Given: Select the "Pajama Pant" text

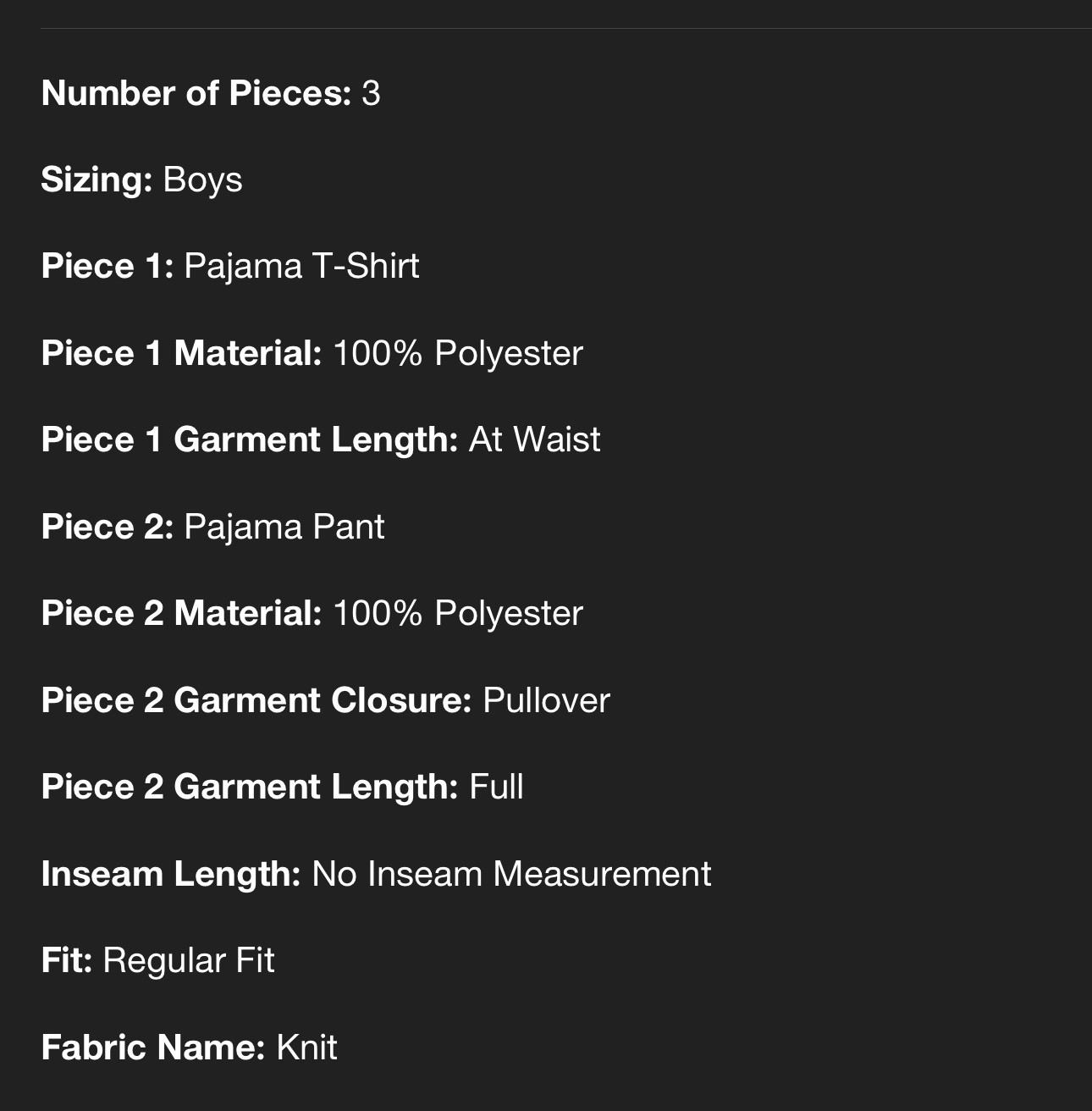Looking at the screenshot, I should tap(284, 527).
